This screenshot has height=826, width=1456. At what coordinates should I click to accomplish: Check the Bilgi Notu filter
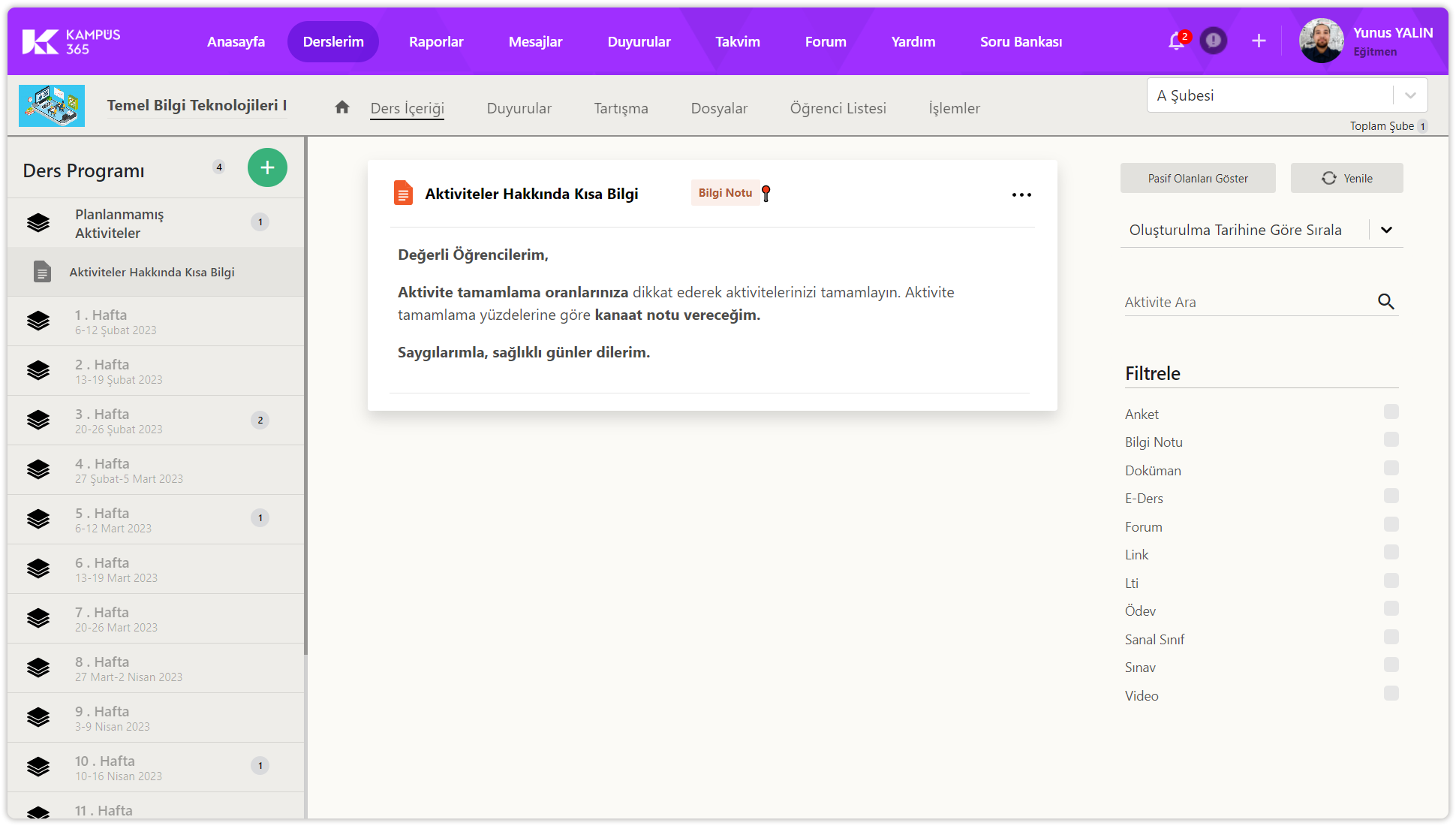pyautogui.click(x=1391, y=440)
